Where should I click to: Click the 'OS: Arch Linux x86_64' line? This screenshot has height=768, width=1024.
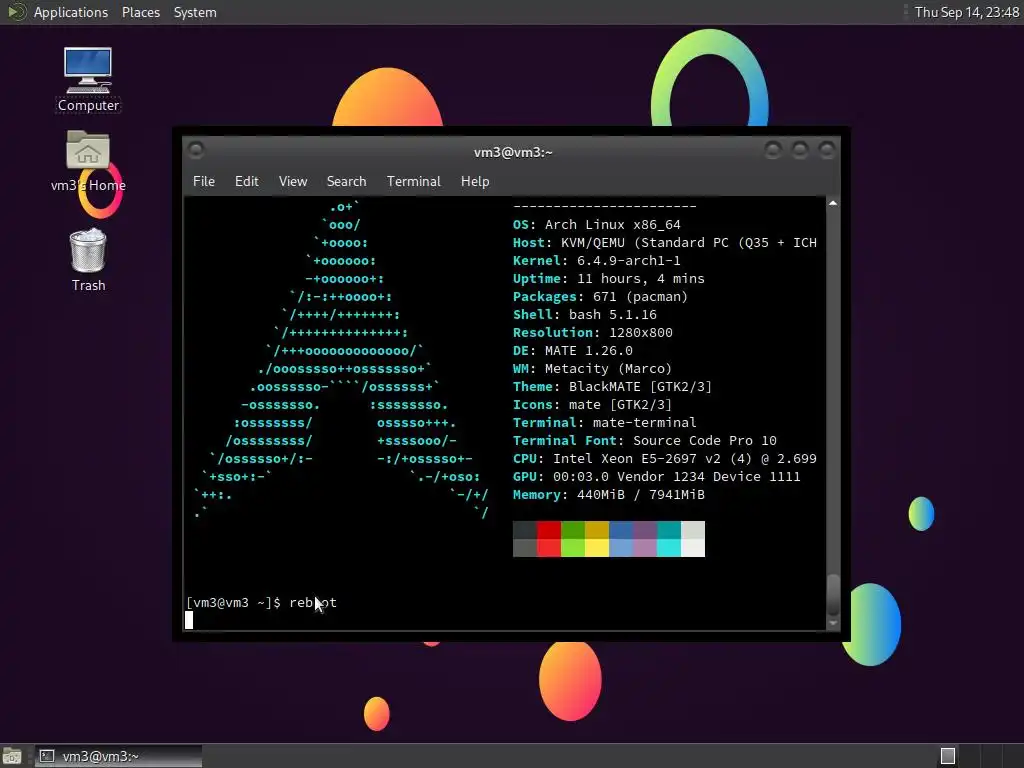pyautogui.click(x=596, y=225)
